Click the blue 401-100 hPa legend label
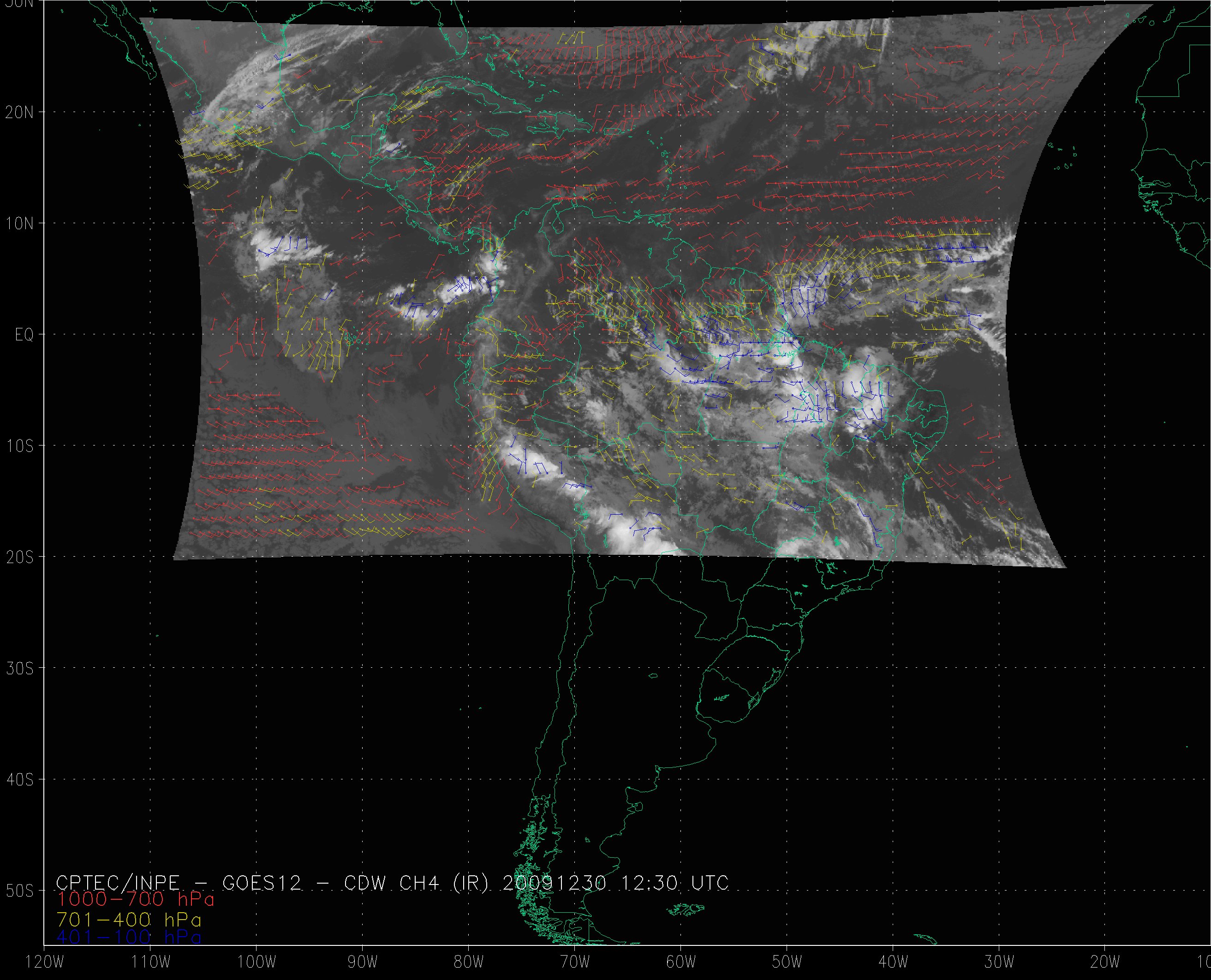The image size is (1211, 980). click(x=129, y=937)
